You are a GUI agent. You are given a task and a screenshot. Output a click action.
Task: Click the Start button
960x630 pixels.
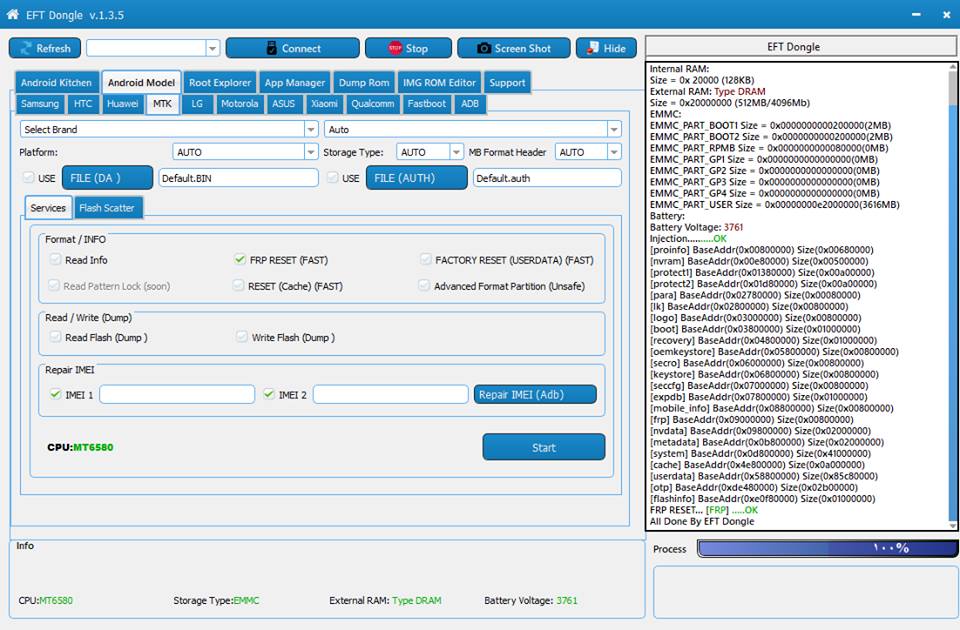pos(544,447)
